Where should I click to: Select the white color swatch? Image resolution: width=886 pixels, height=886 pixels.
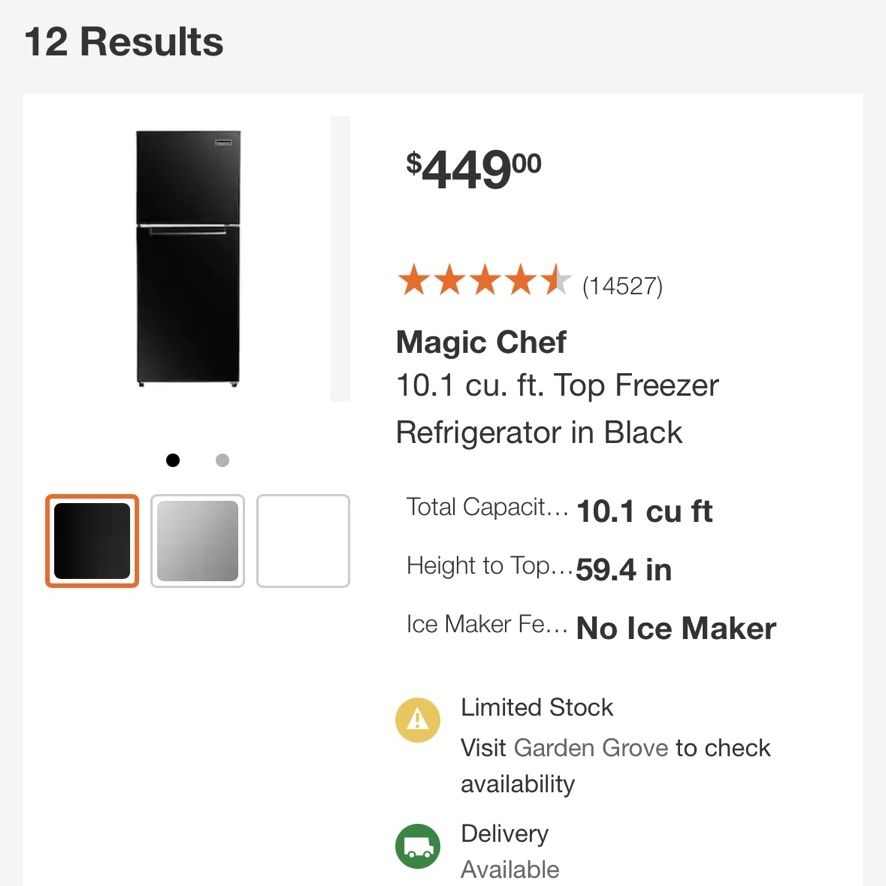303,541
